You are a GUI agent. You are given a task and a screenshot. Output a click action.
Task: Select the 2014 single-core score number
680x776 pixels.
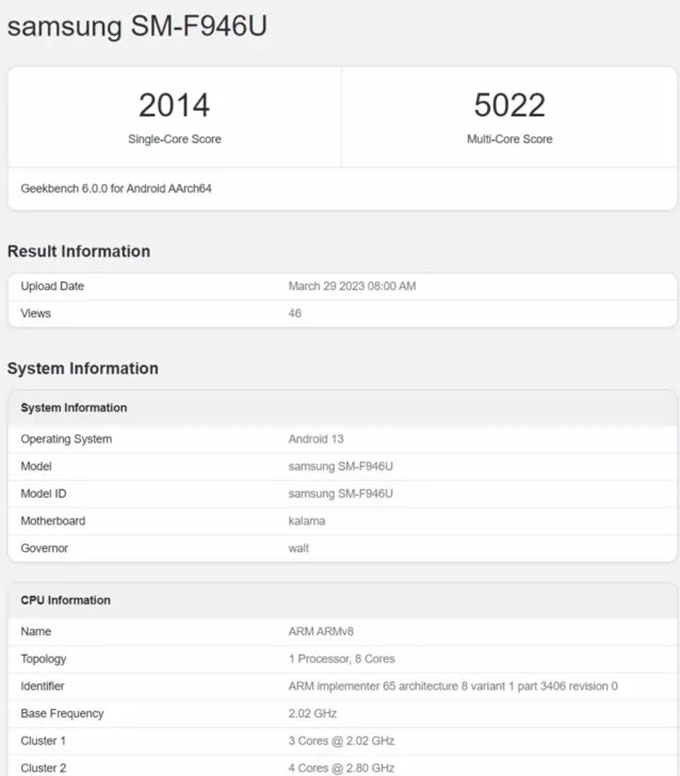174,105
